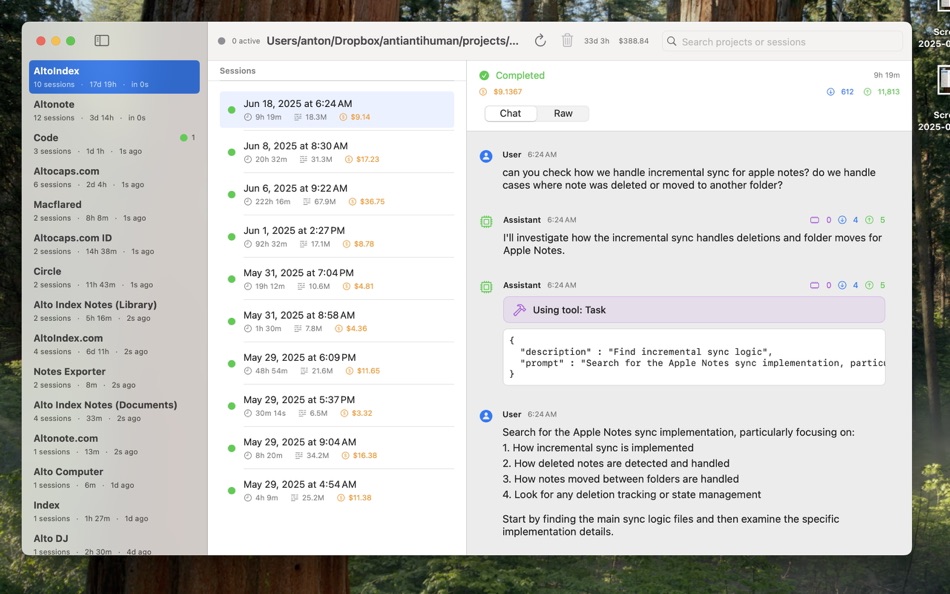Open the May 29, 2025 at 4:54 AM session
Screen dimensions: 950x594
point(337,491)
